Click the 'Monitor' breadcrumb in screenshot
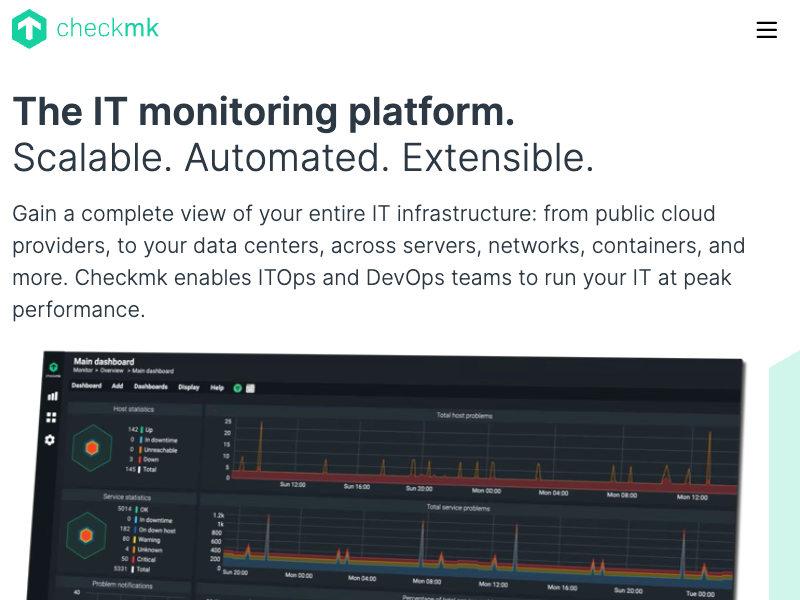The width and height of the screenshot is (800, 600). click(83, 370)
